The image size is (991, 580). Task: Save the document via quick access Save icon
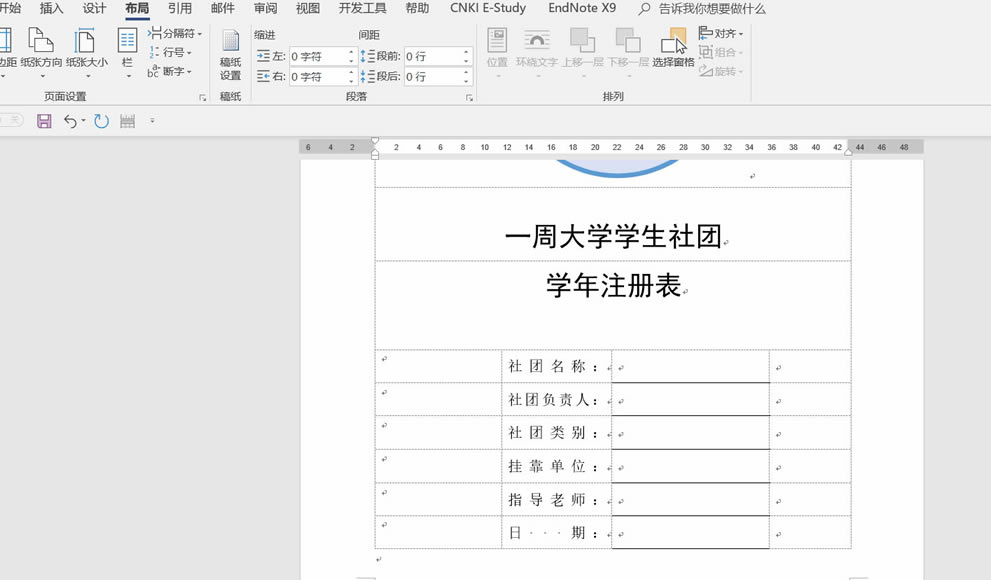point(44,120)
